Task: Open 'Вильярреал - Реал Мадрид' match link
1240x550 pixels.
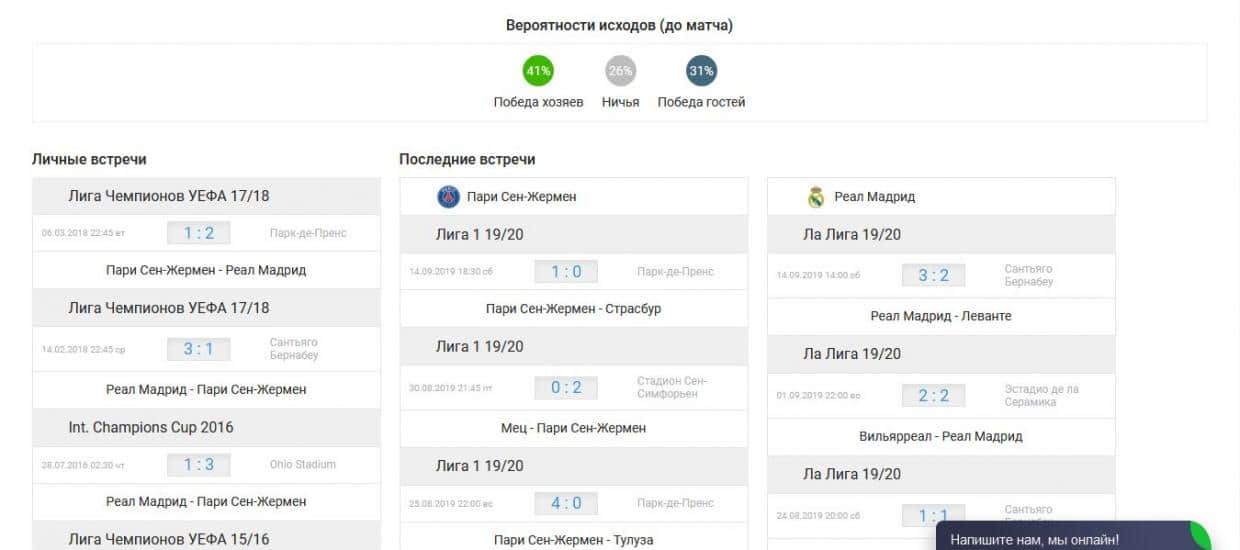Action: [941, 436]
